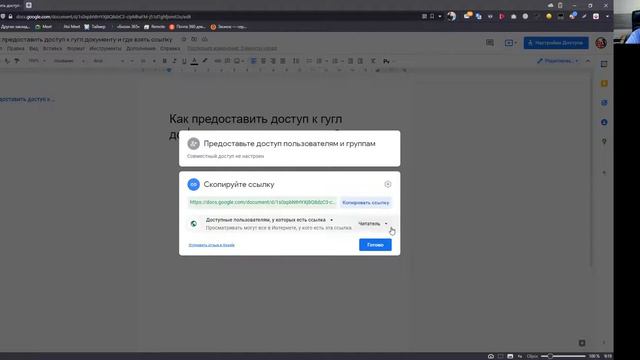Select the paint format tool

click(17, 61)
